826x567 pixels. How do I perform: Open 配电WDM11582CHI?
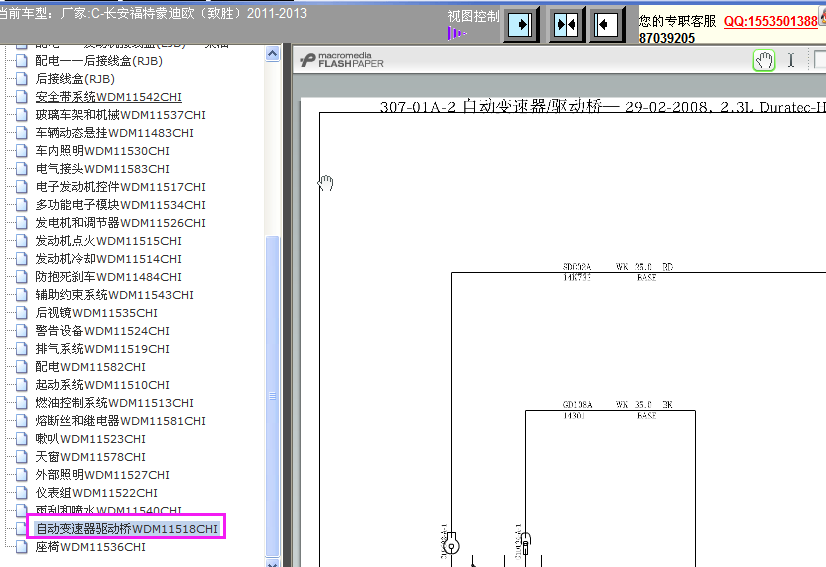tap(91, 367)
